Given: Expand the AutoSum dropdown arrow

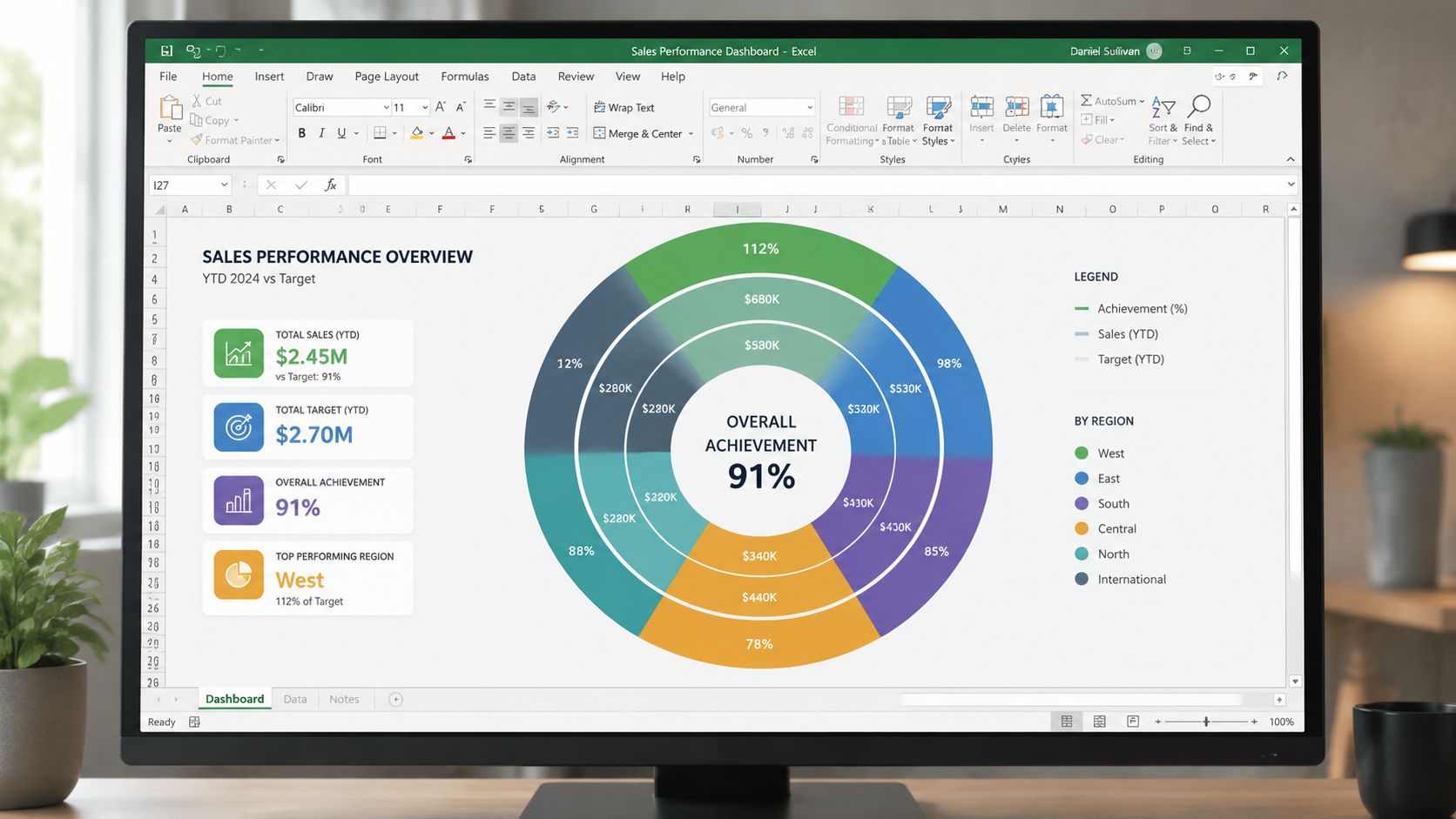Looking at the screenshot, I should click(x=1142, y=101).
